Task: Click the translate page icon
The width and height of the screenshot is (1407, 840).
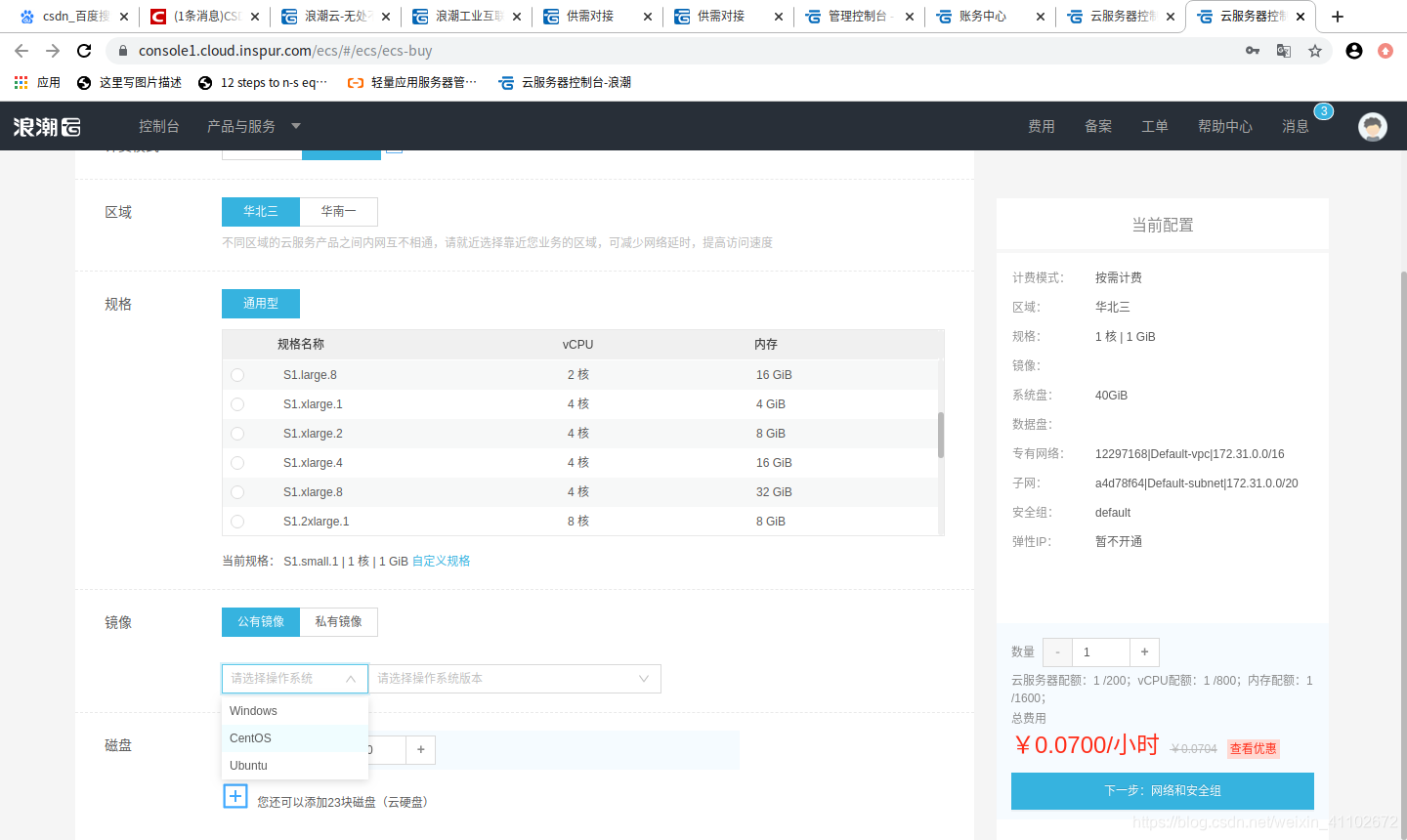Action: point(1284,51)
